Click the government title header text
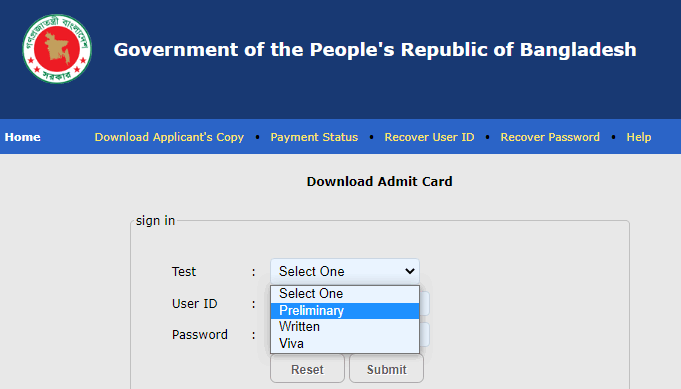The width and height of the screenshot is (681, 389). pos(375,49)
